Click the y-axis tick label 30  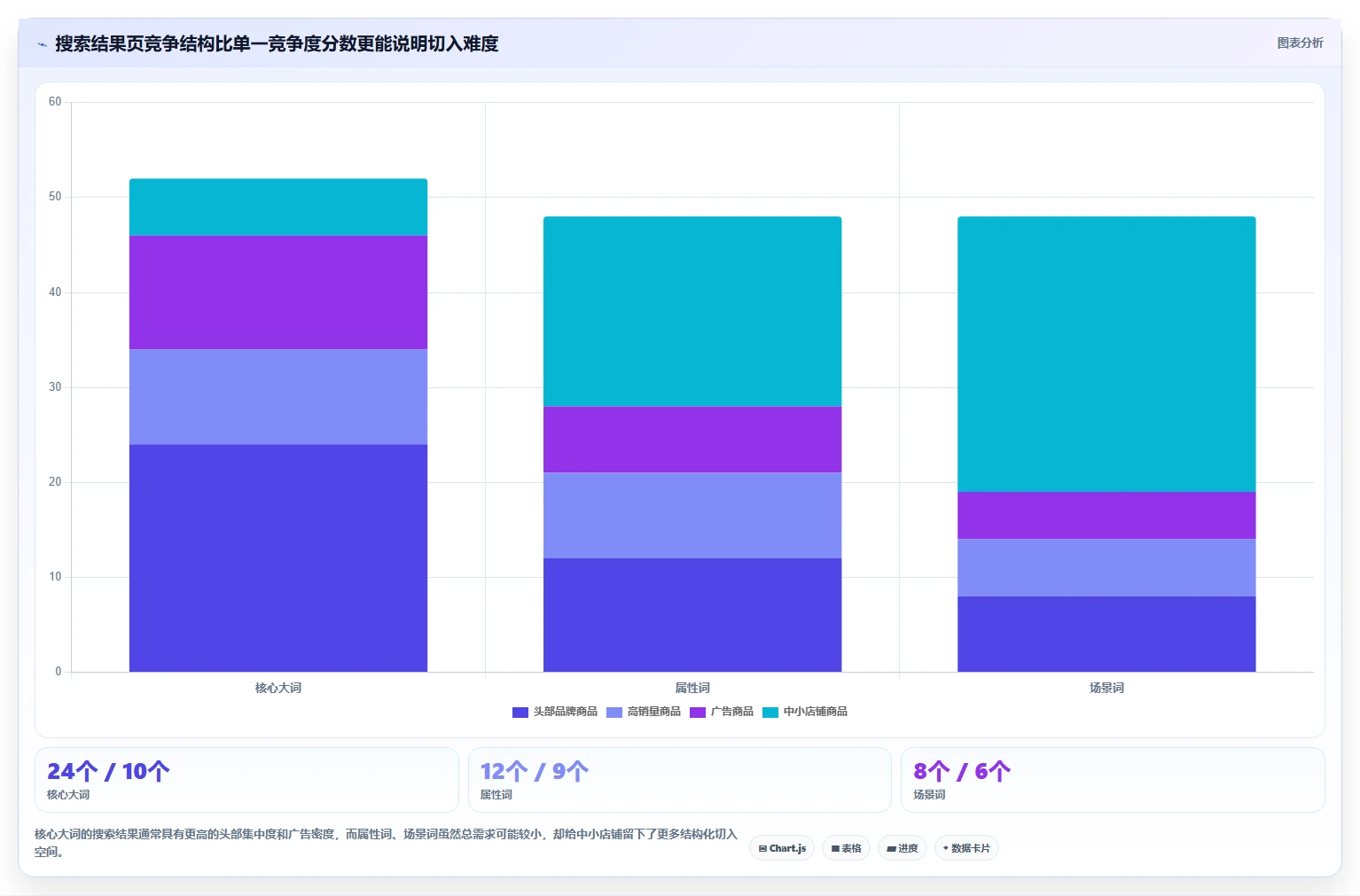click(55, 387)
